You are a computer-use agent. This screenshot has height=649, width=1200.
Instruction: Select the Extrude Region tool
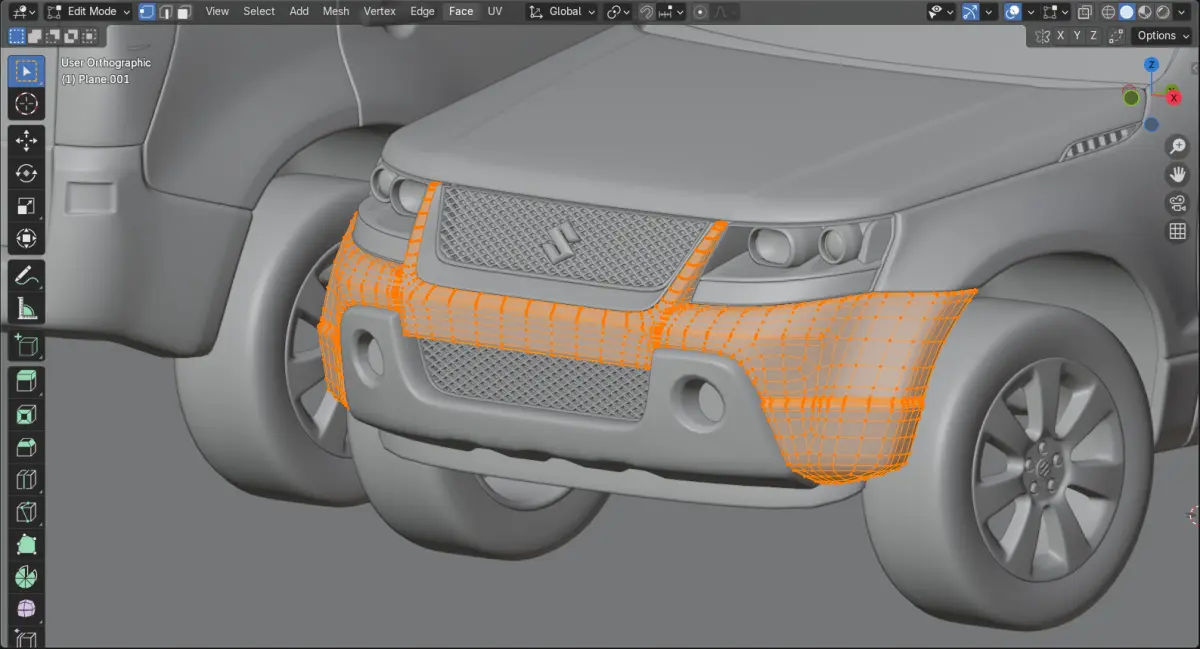tap(27, 382)
